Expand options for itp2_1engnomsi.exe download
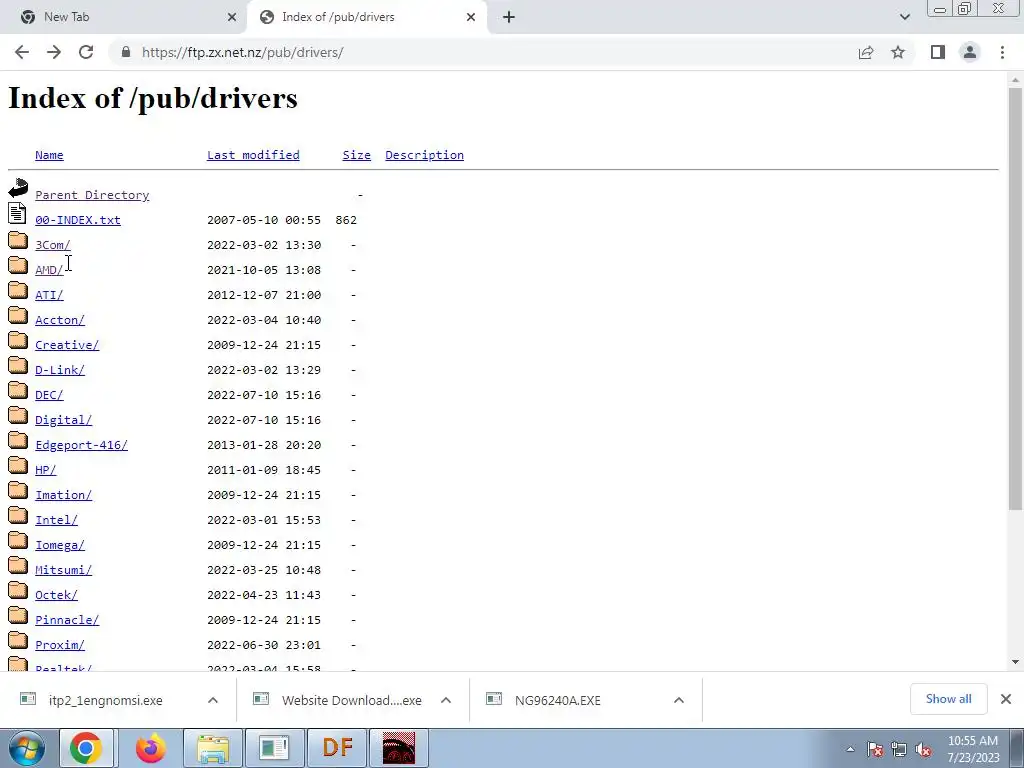 click(213, 700)
